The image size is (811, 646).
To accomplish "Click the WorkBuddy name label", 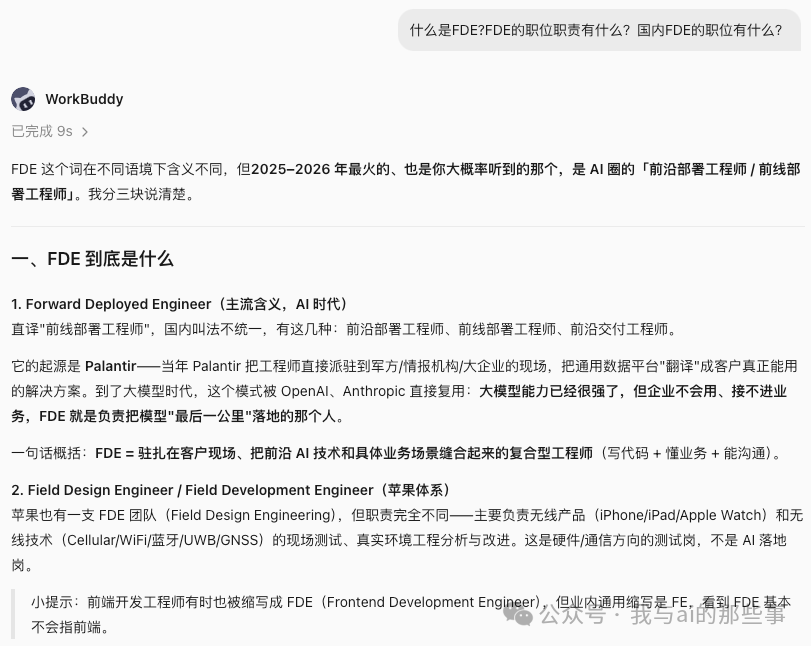I will coord(84,99).
